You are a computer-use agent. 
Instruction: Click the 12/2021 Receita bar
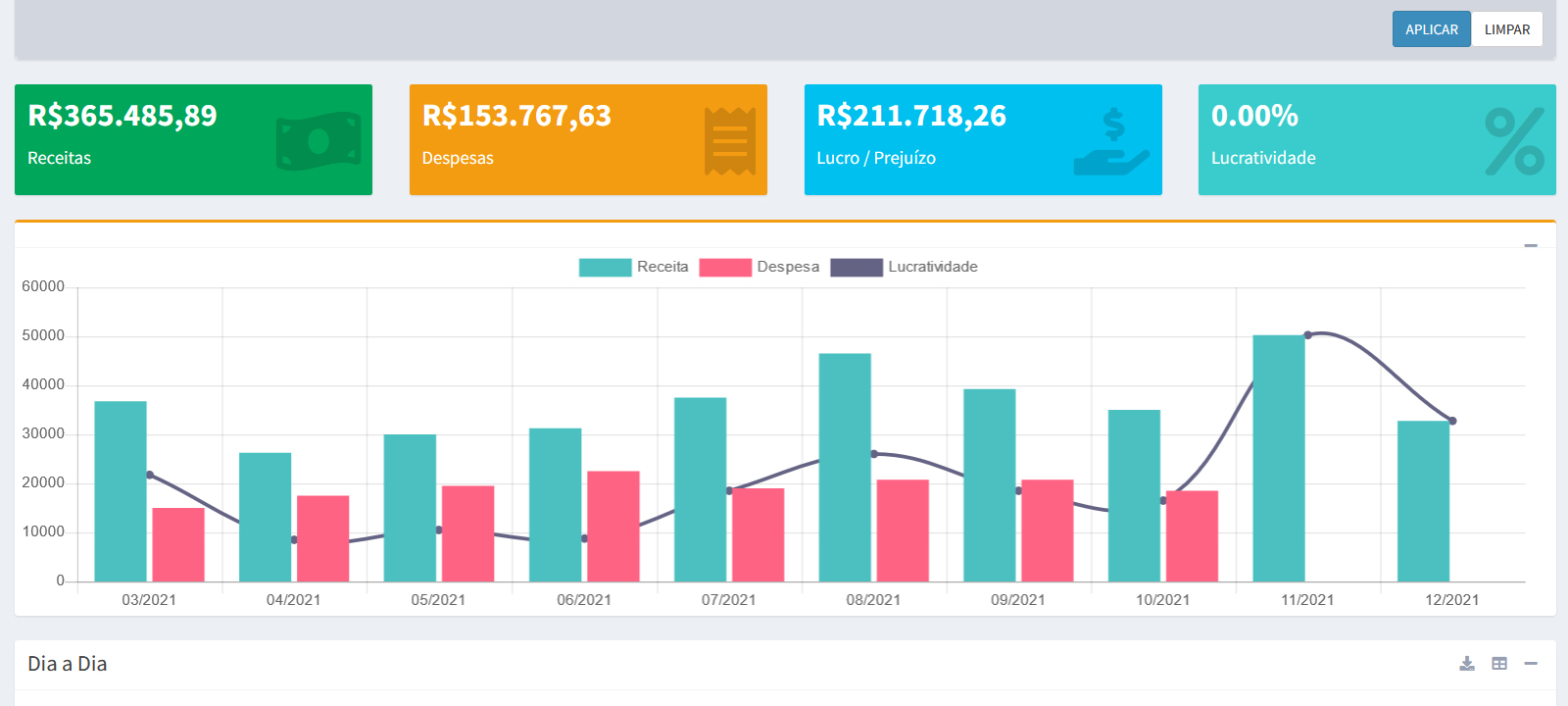pos(1424,501)
